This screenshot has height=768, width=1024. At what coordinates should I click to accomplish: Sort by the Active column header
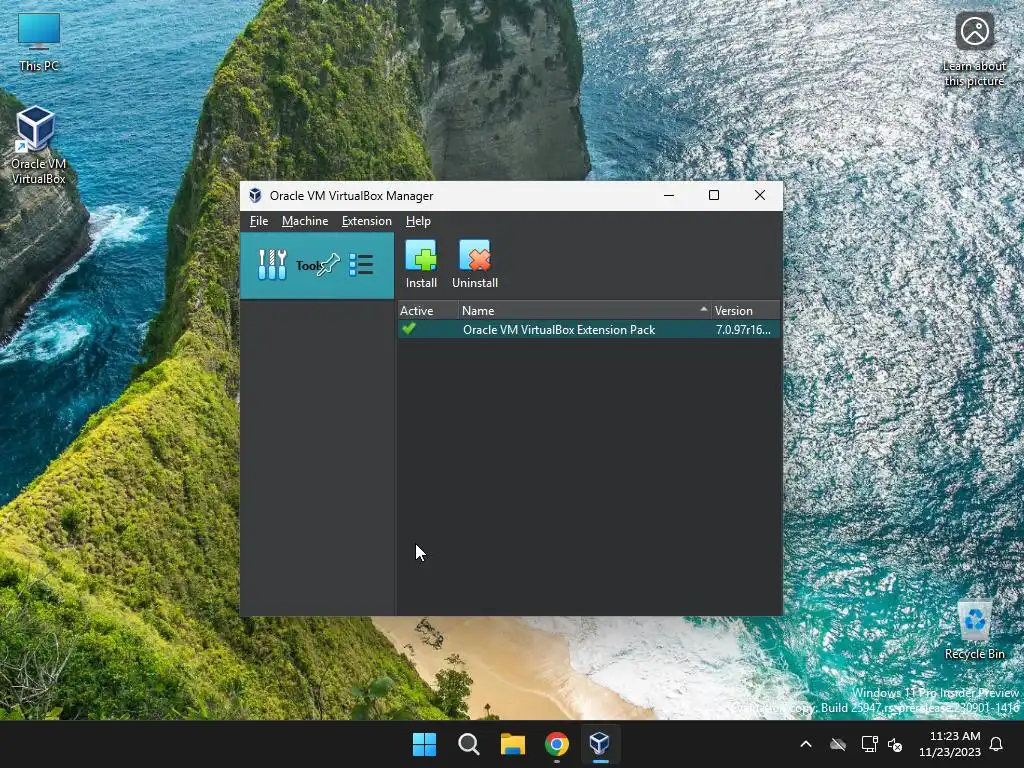coord(428,311)
